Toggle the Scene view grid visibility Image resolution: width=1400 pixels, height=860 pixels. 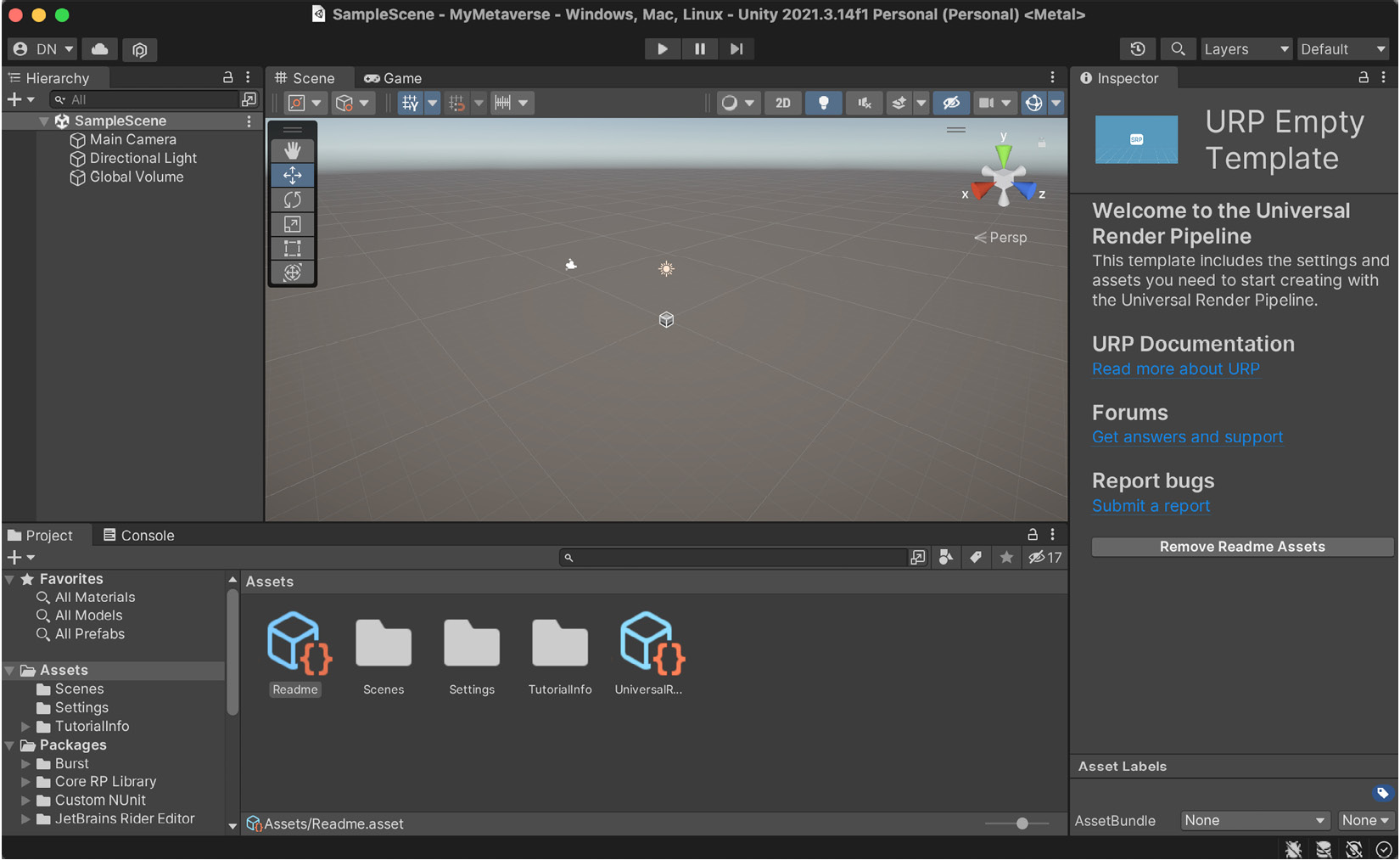pos(411,103)
